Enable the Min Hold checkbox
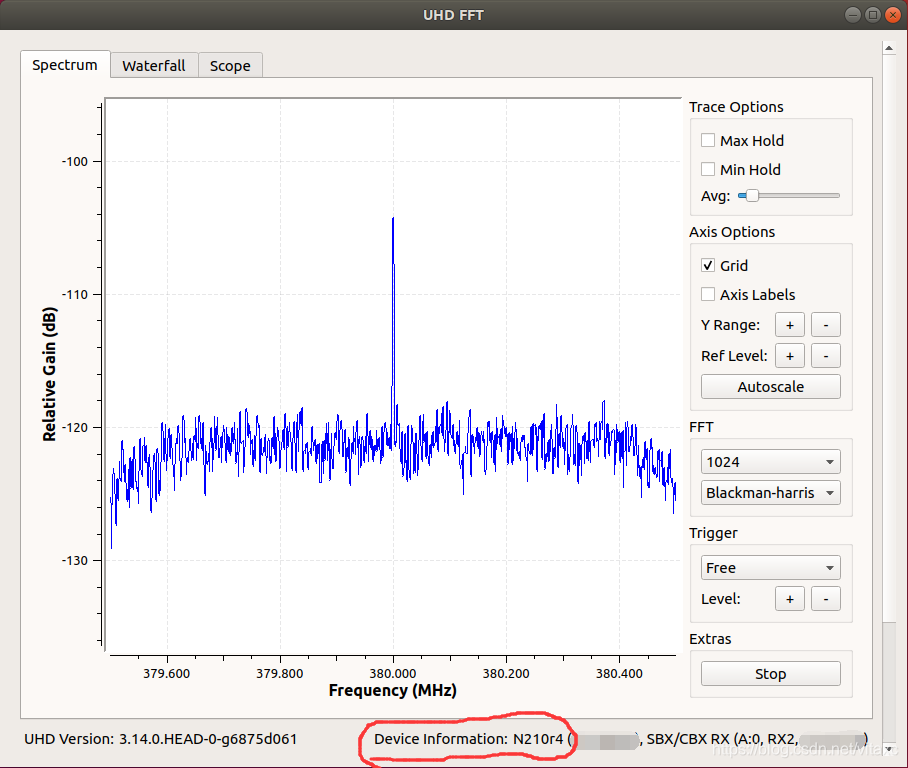Image resolution: width=908 pixels, height=768 pixels. pos(708,169)
